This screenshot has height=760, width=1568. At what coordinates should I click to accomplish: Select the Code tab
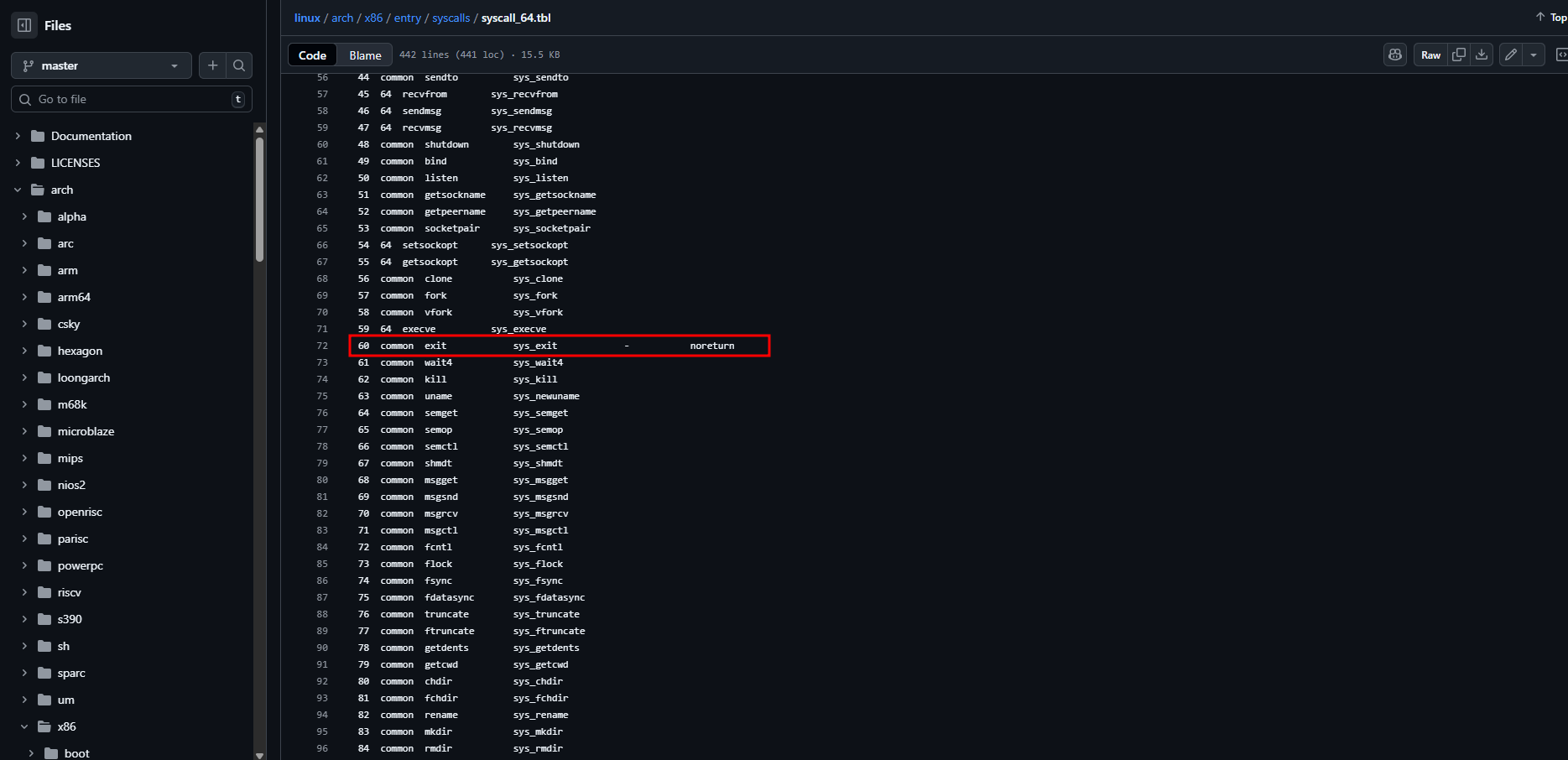pos(312,55)
